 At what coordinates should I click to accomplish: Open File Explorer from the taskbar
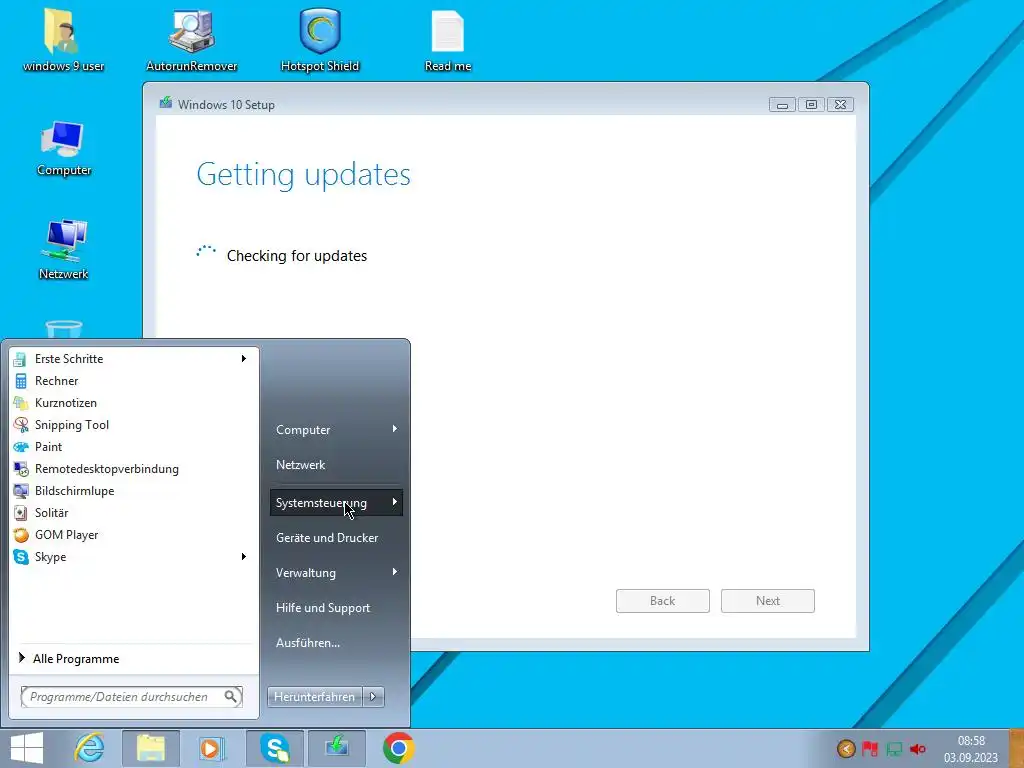[151, 748]
